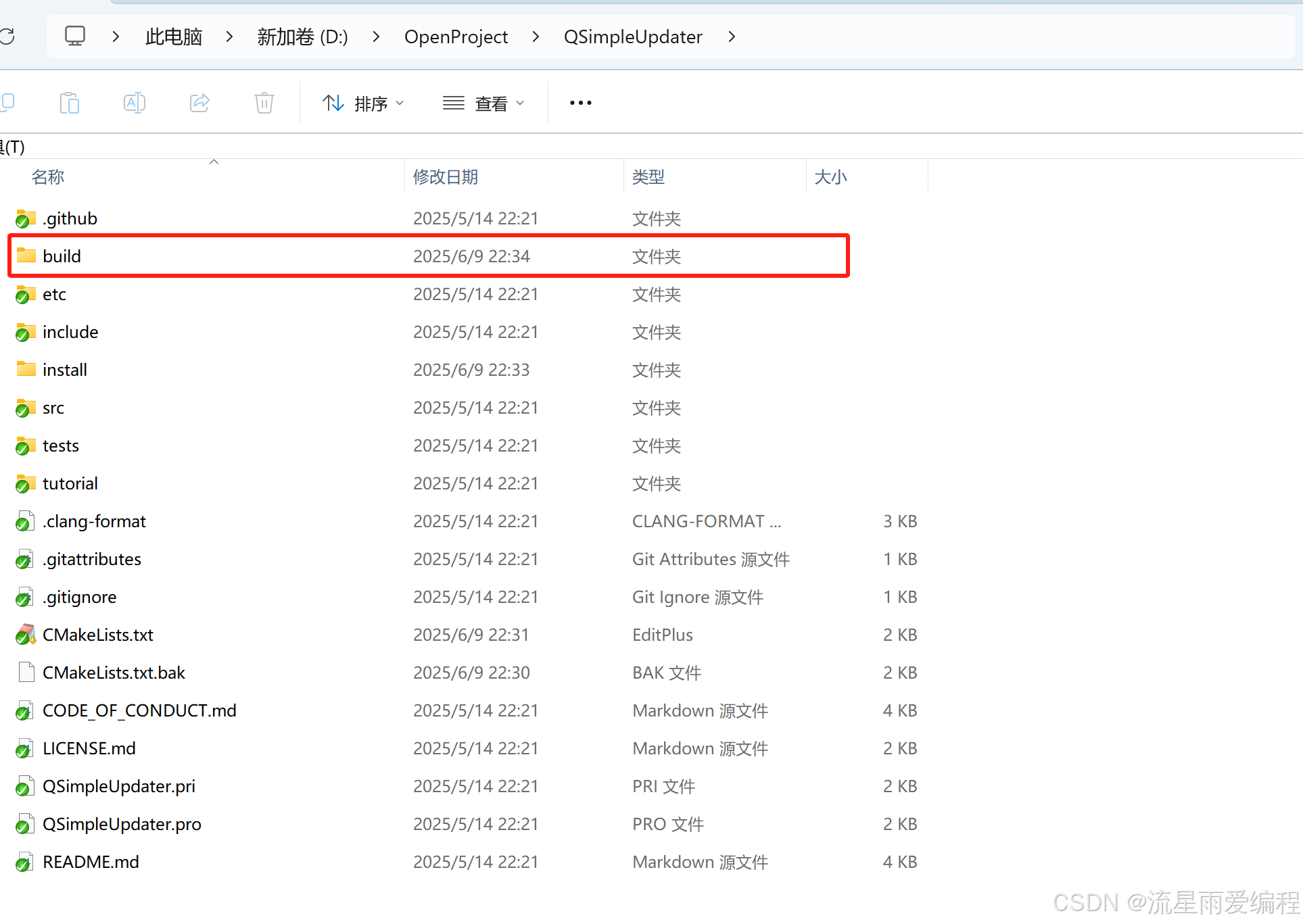Image resolution: width=1303 pixels, height=924 pixels.
Task: Click the rename icon in toolbar
Action: click(x=134, y=103)
